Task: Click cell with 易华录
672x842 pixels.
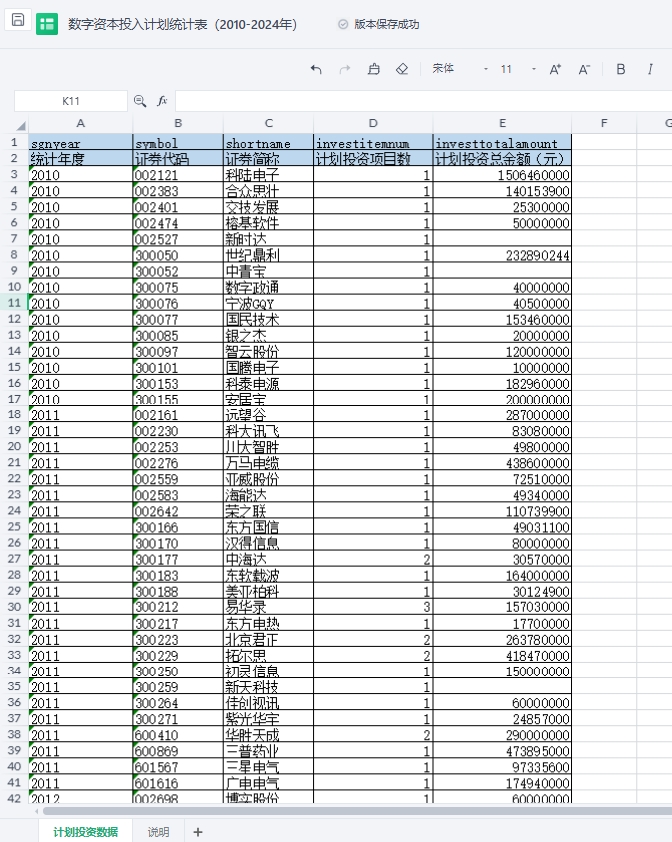Action: pos(269,607)
